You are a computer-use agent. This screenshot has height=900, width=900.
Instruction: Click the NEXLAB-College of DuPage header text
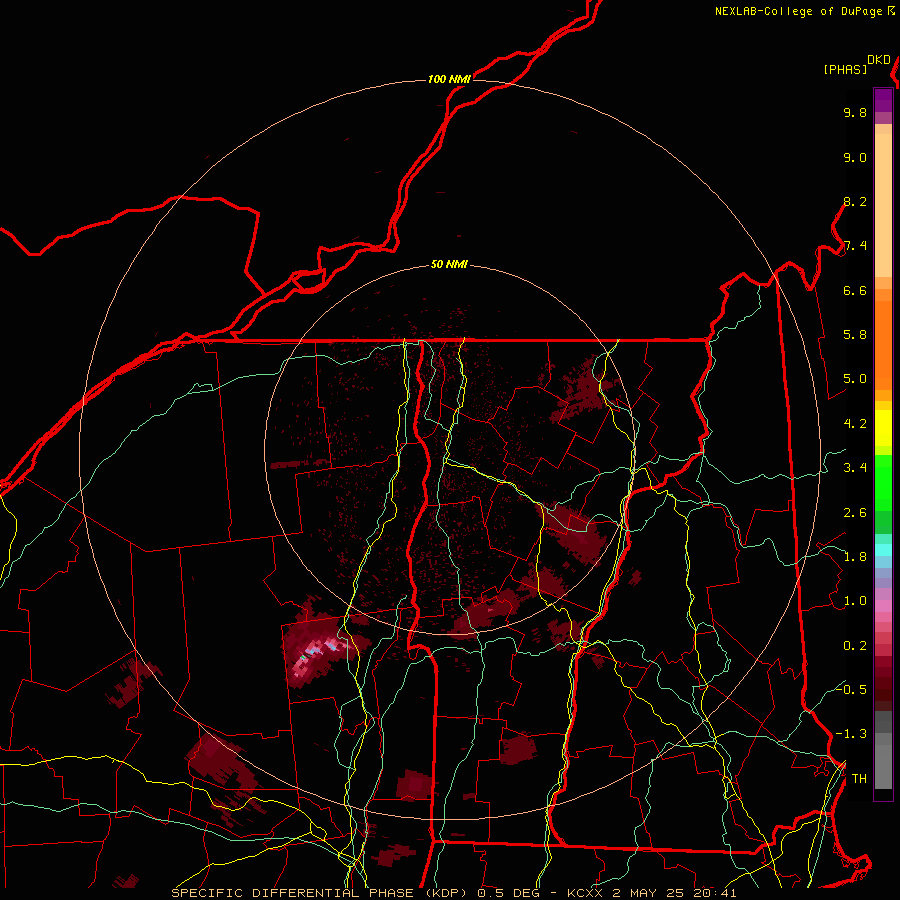tap(798, 11)
